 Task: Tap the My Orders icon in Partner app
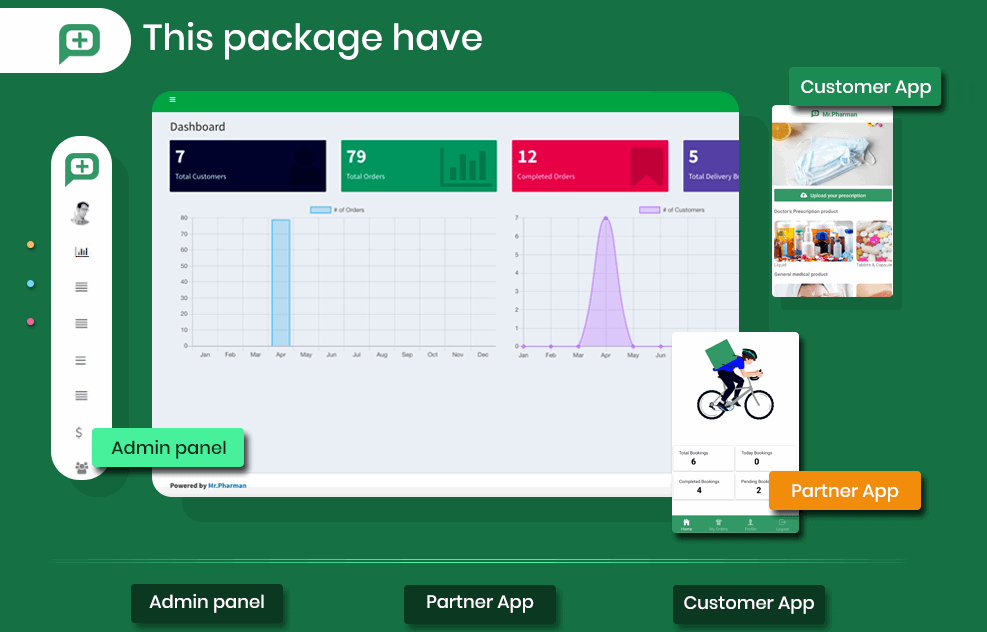718,524
